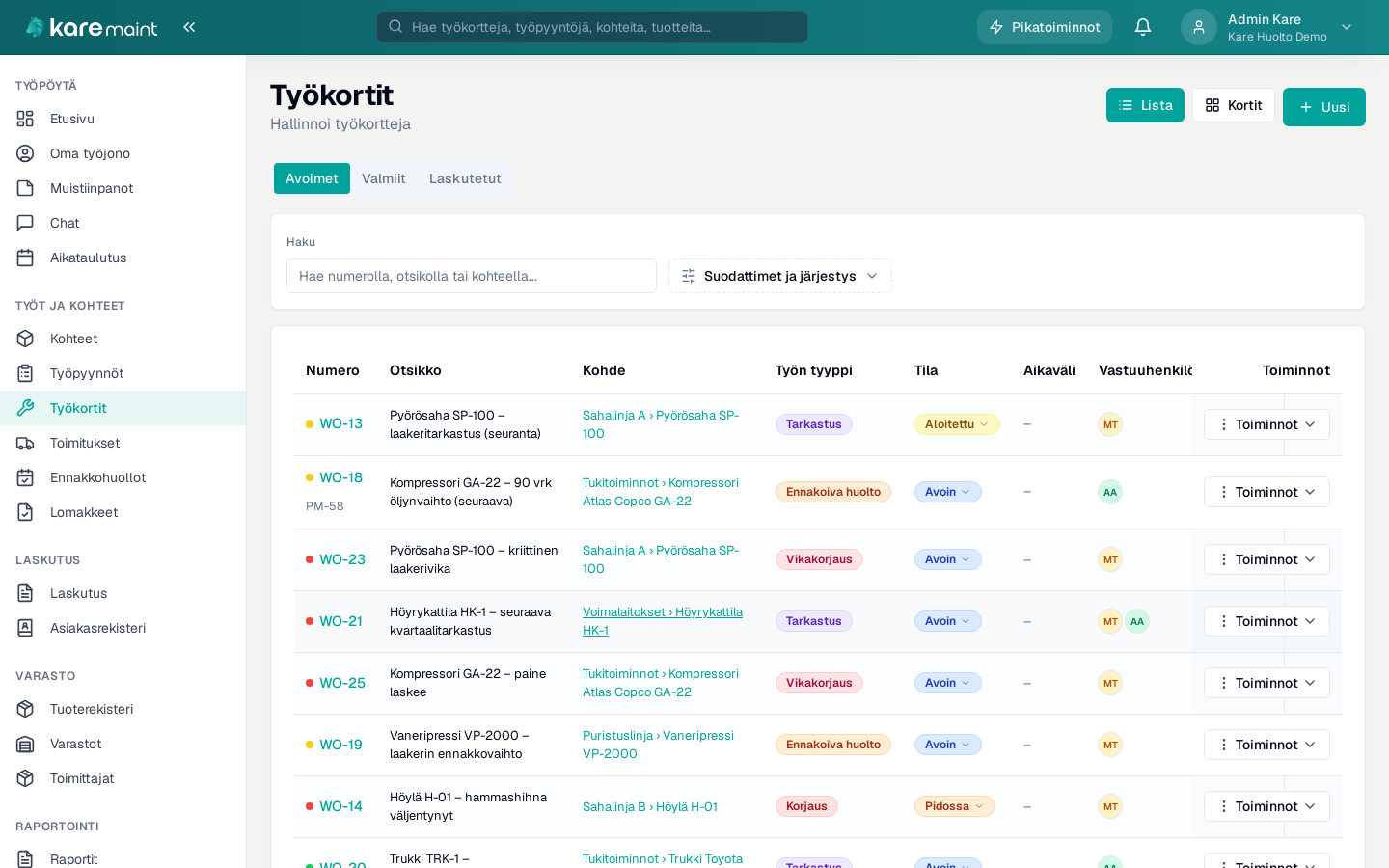Screen dimensions: 1389x868
Task: Create new work order with Uusi
Action: (1324, 107)
